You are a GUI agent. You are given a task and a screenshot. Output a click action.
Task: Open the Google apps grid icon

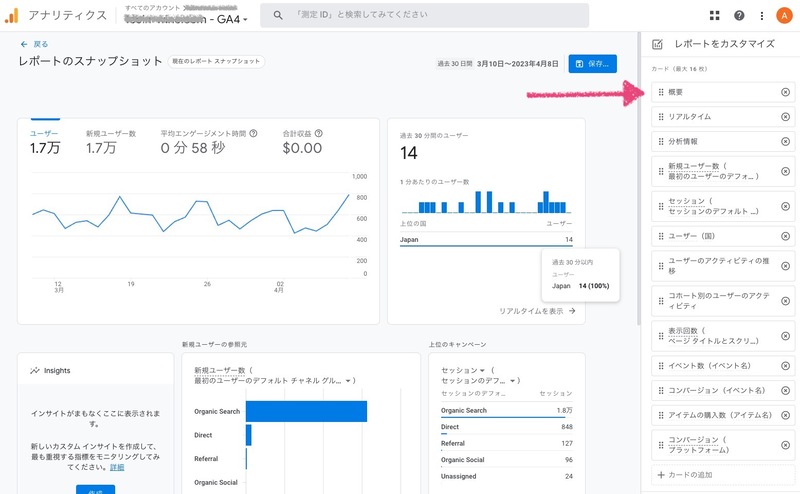pos(714,15)
